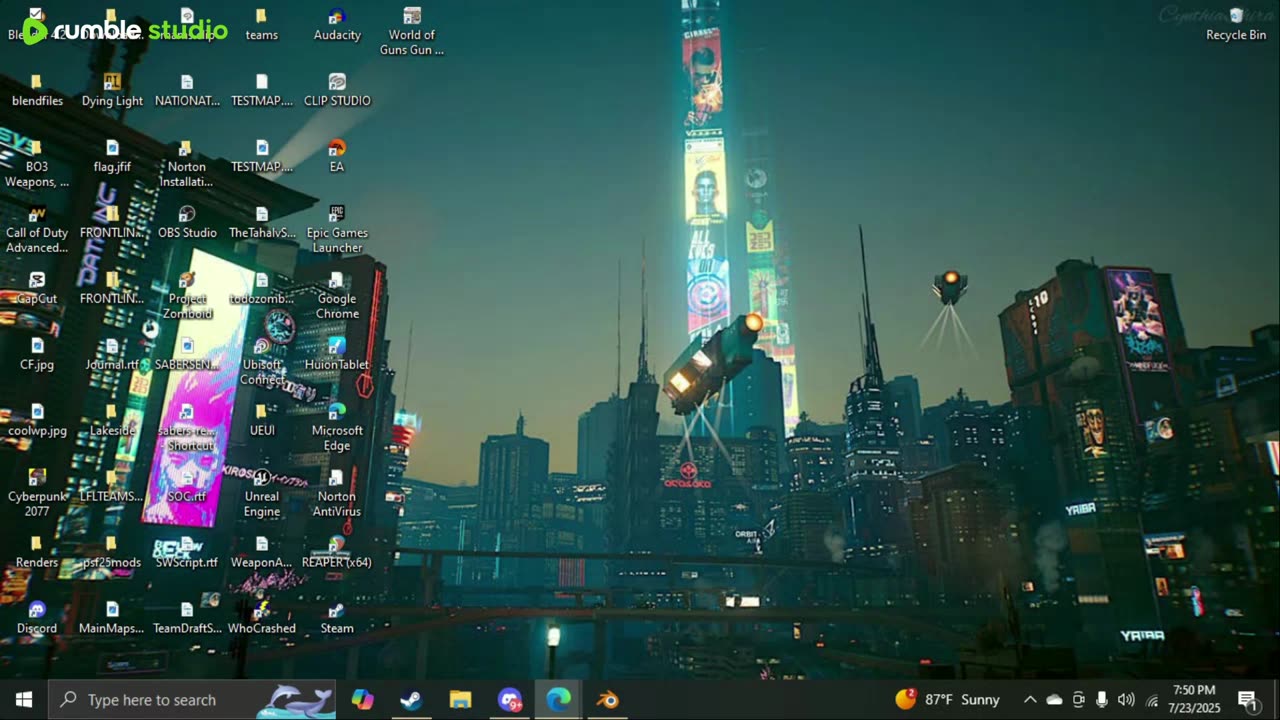Switch to Microsoft Edge in the taskbar
The height and width of the screenshot is (720, 1280).
coord(558,700)
